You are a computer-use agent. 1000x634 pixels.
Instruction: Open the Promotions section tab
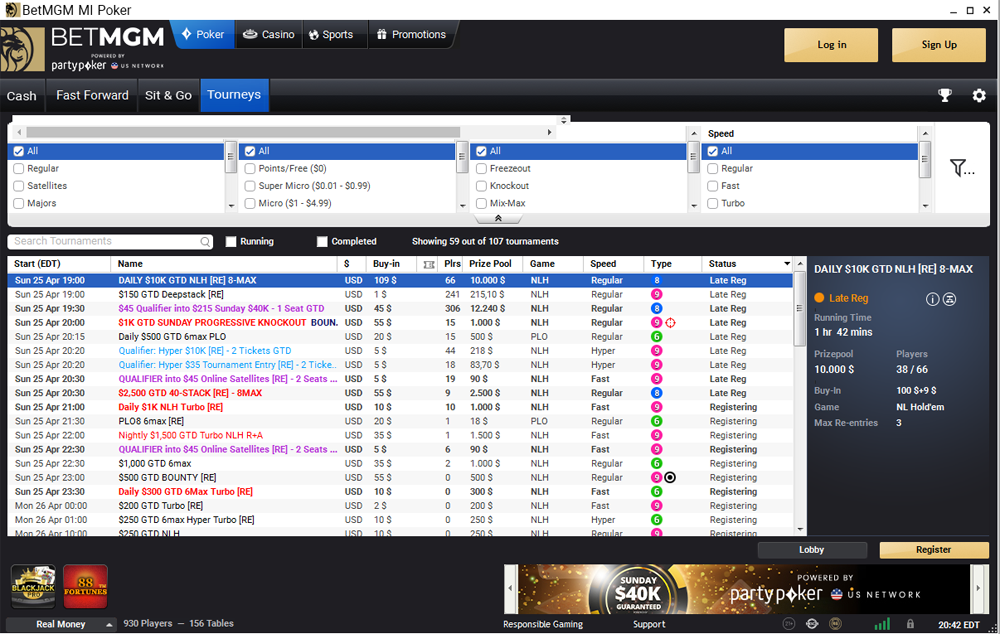click(411, 34)
